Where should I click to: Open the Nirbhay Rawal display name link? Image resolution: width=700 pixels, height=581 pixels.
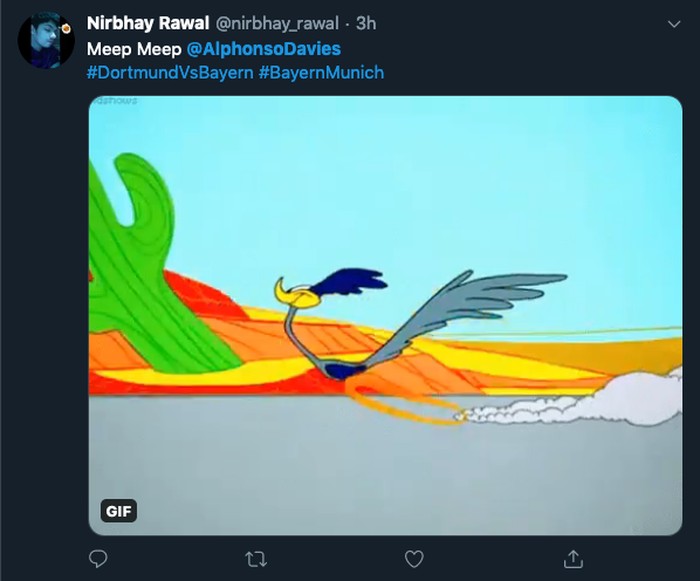coord(147,23)
